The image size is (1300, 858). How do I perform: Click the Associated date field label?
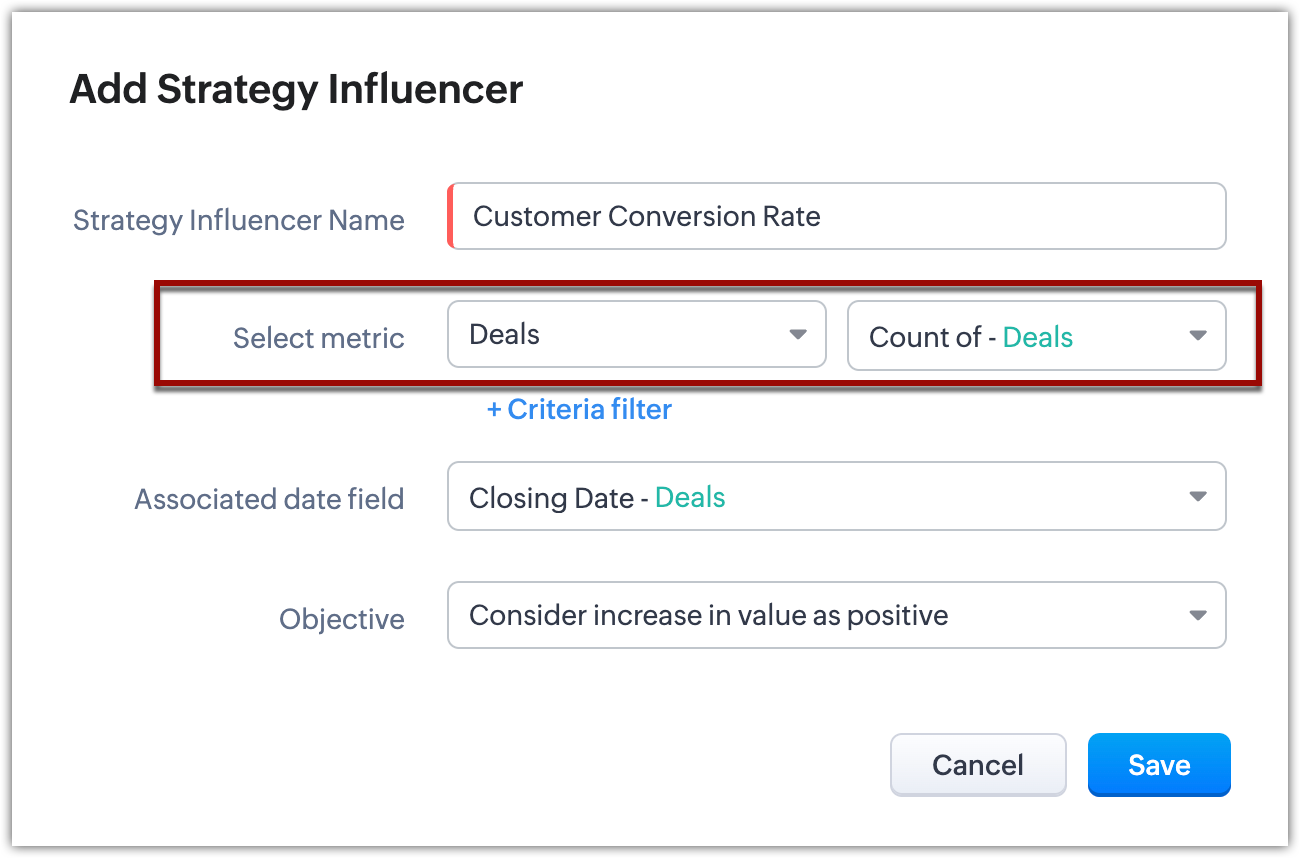pos(270,499)
